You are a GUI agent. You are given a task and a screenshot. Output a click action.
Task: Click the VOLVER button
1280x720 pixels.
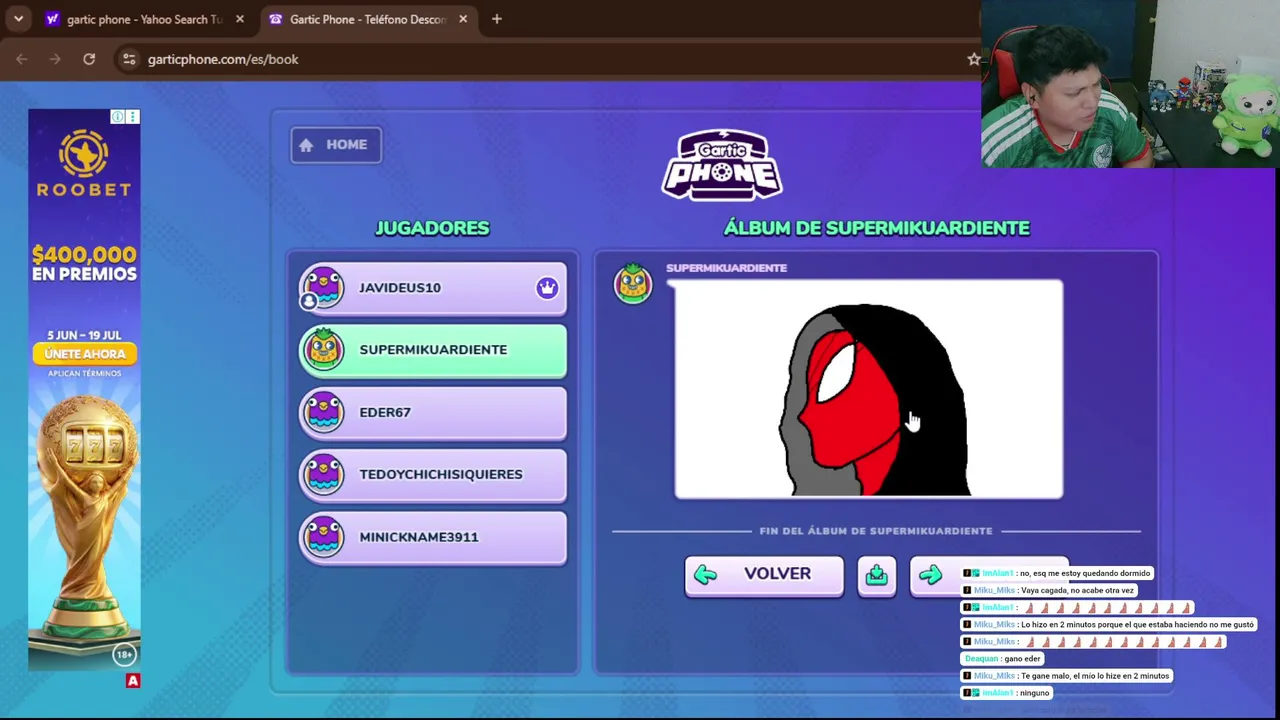click(764, 574)
